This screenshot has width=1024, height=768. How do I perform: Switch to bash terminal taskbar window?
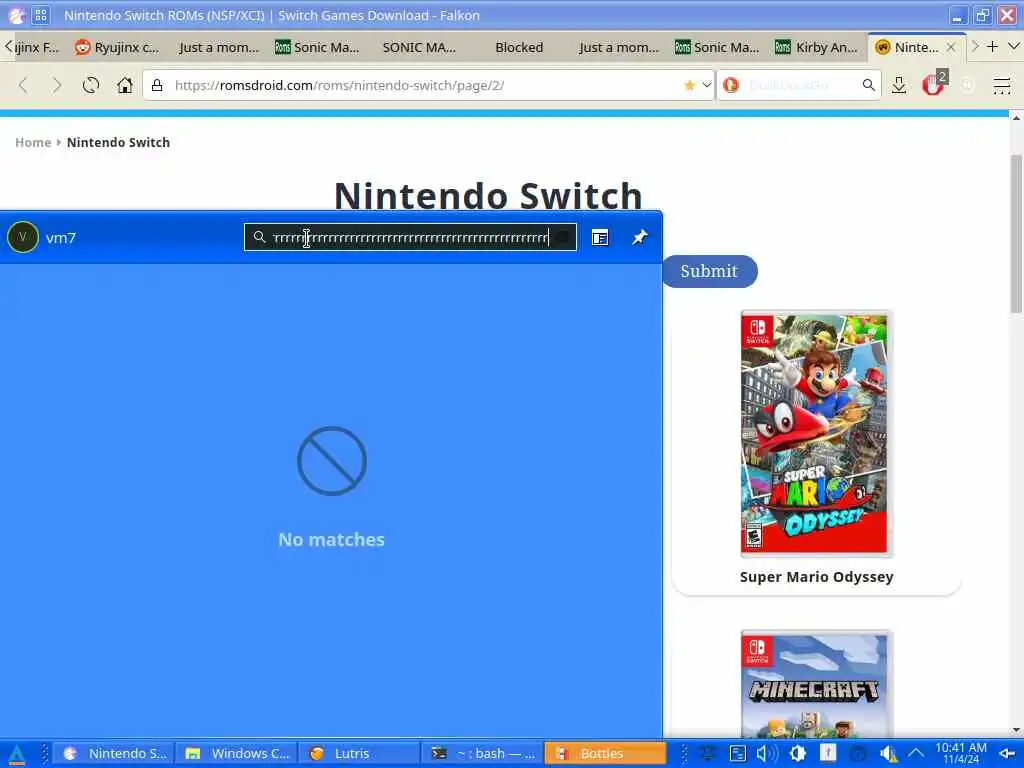483,754
